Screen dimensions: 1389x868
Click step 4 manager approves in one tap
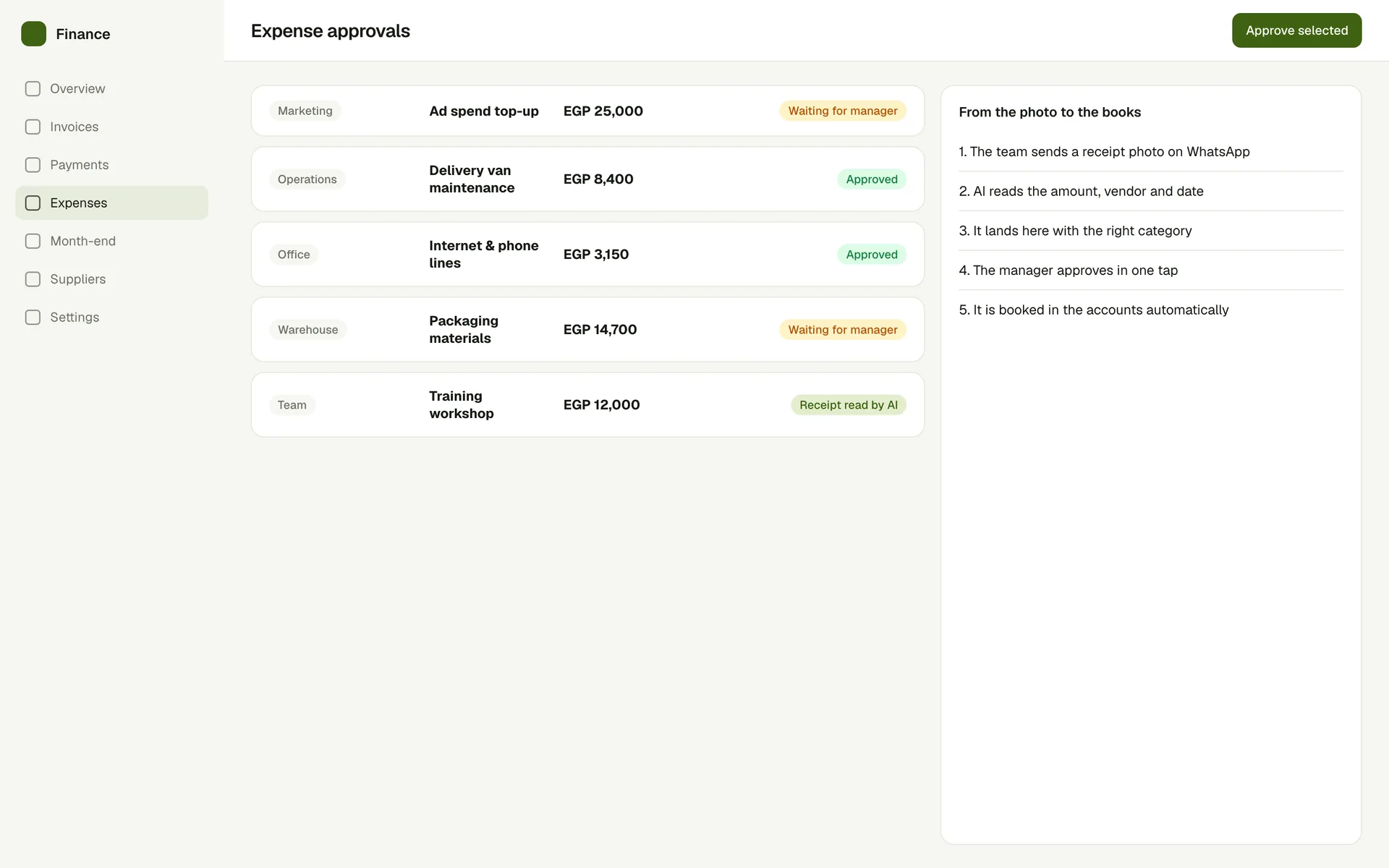(x=1068, y=271)
